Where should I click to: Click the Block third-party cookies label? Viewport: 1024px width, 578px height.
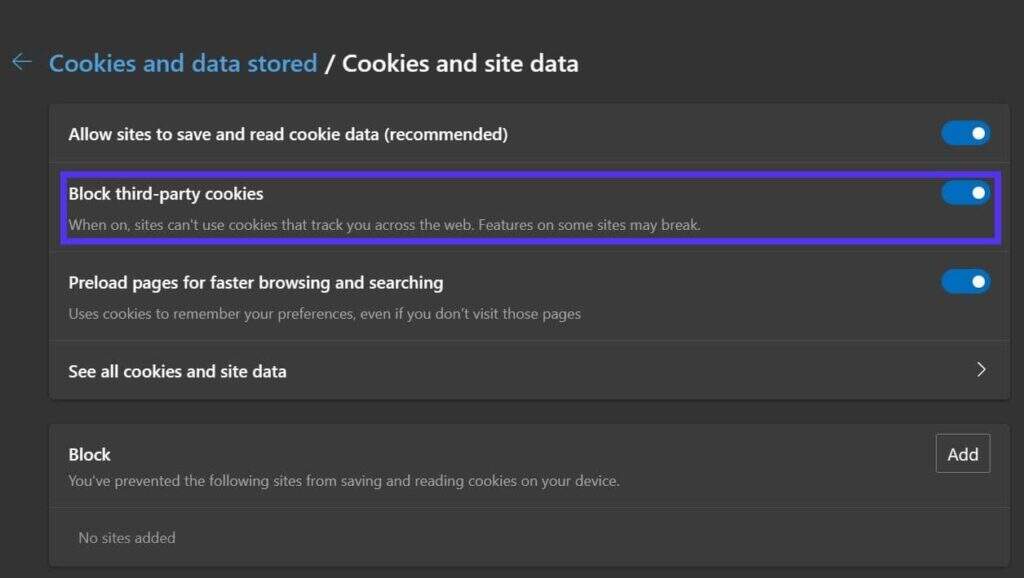166,193
